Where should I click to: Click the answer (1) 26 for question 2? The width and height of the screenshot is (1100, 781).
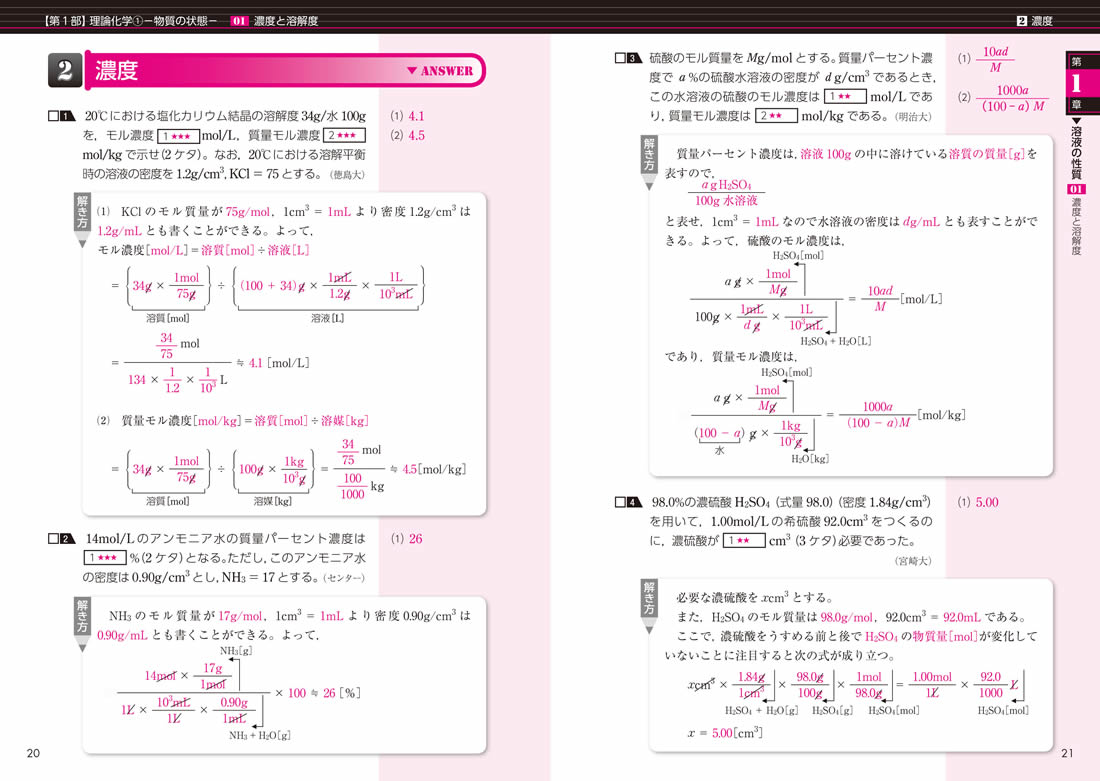point(407,539)
